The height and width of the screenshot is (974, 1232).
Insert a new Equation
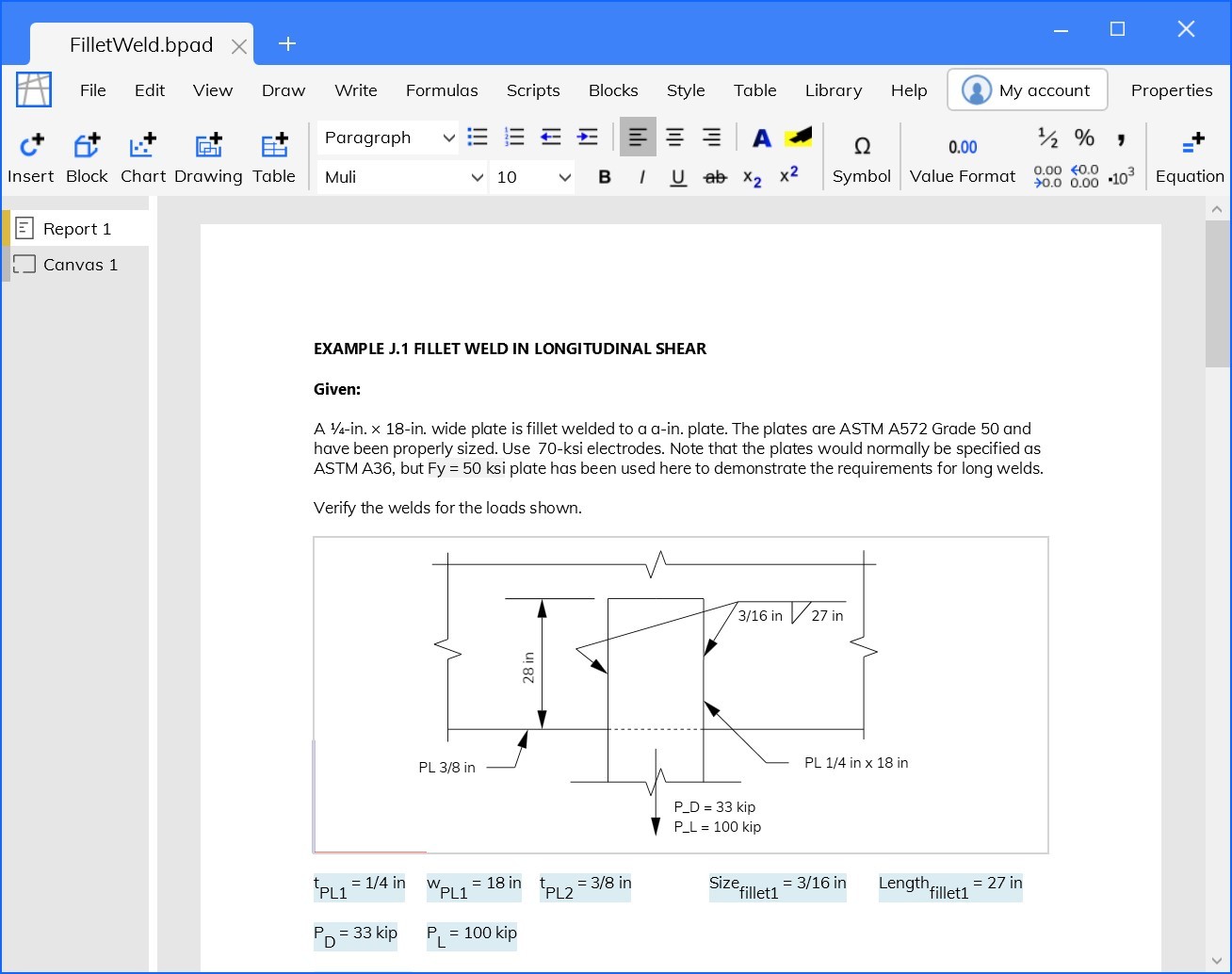[x=1190, y=157]
